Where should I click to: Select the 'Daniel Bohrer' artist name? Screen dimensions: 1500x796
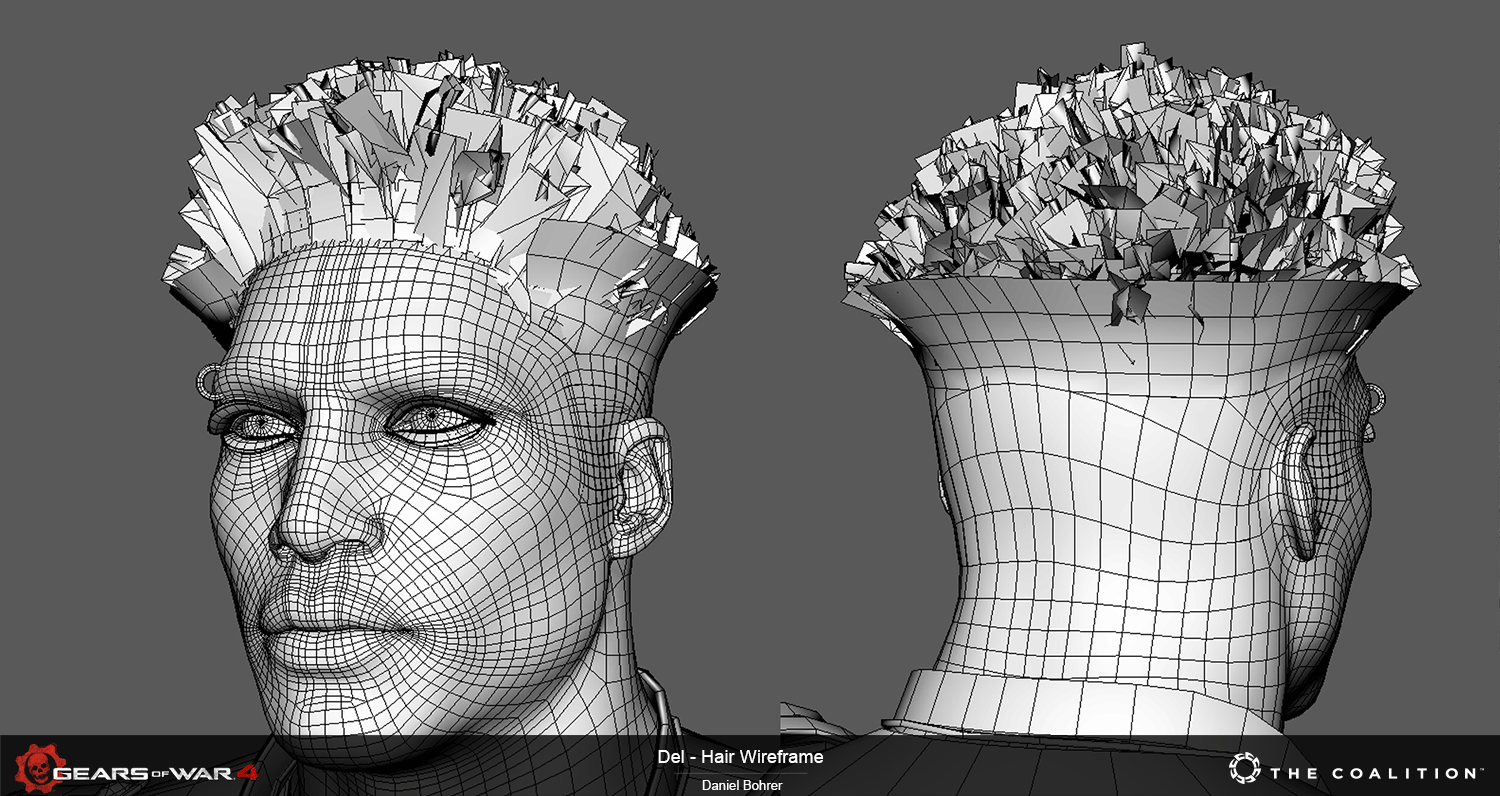tap(741, 786)
